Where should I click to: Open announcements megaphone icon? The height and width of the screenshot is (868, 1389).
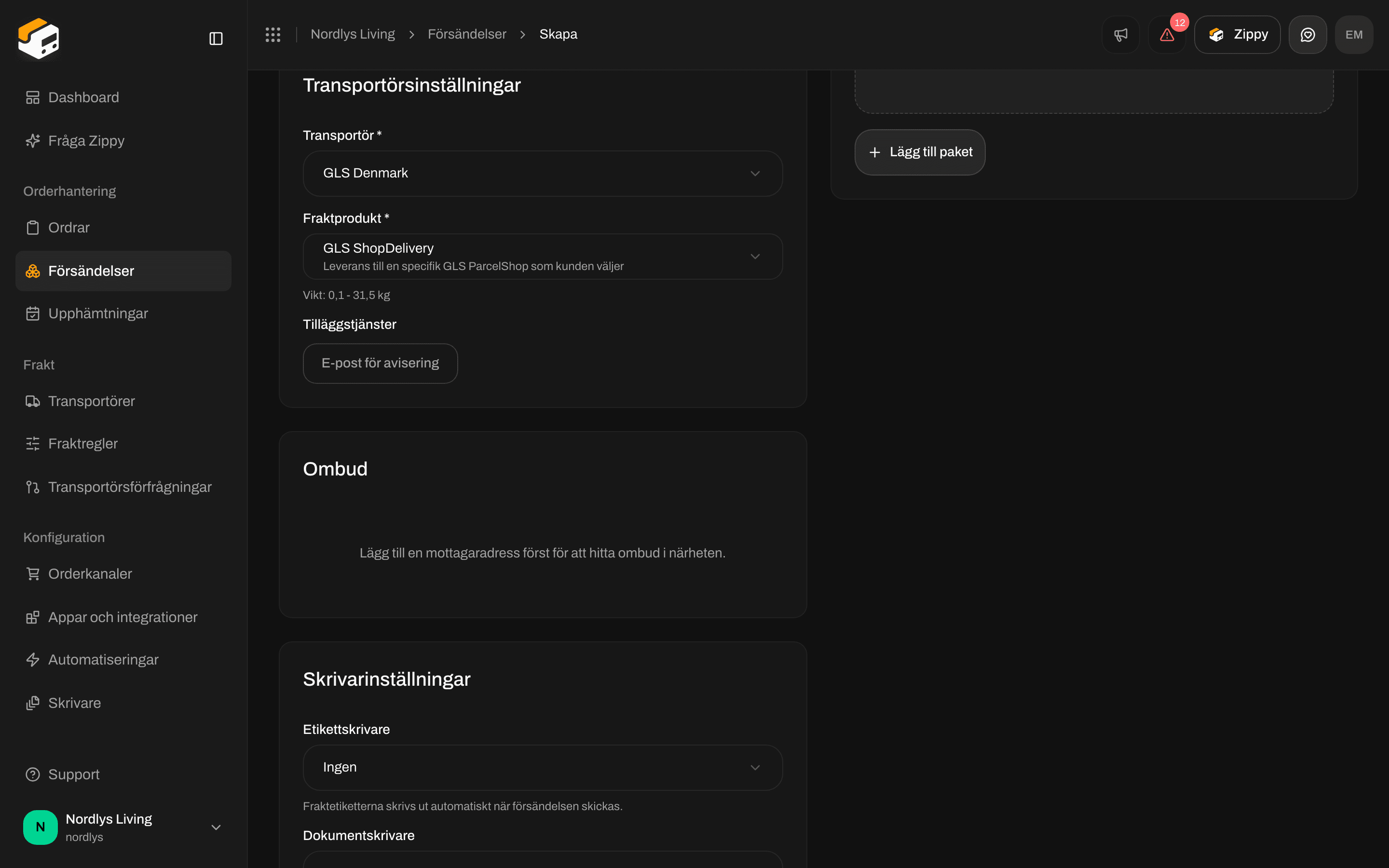[x=1120, y=34]
